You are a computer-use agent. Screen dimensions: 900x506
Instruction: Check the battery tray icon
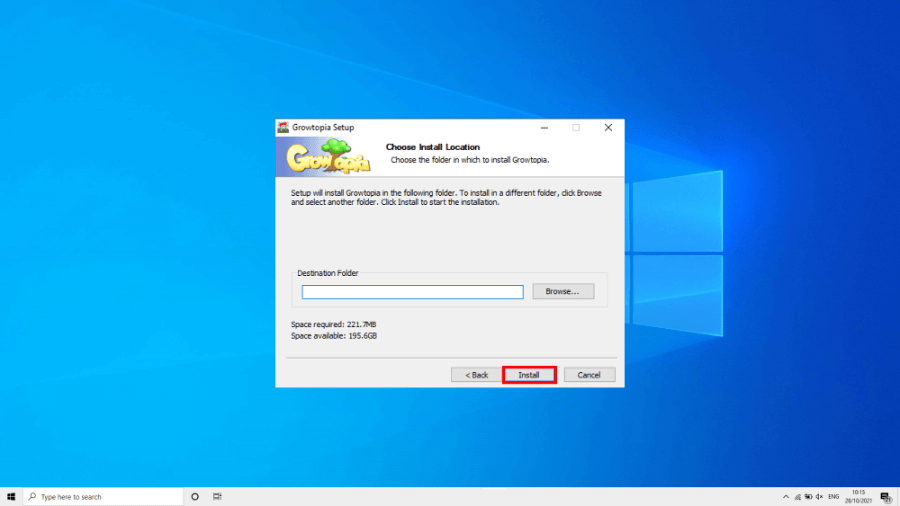(808, 497)
